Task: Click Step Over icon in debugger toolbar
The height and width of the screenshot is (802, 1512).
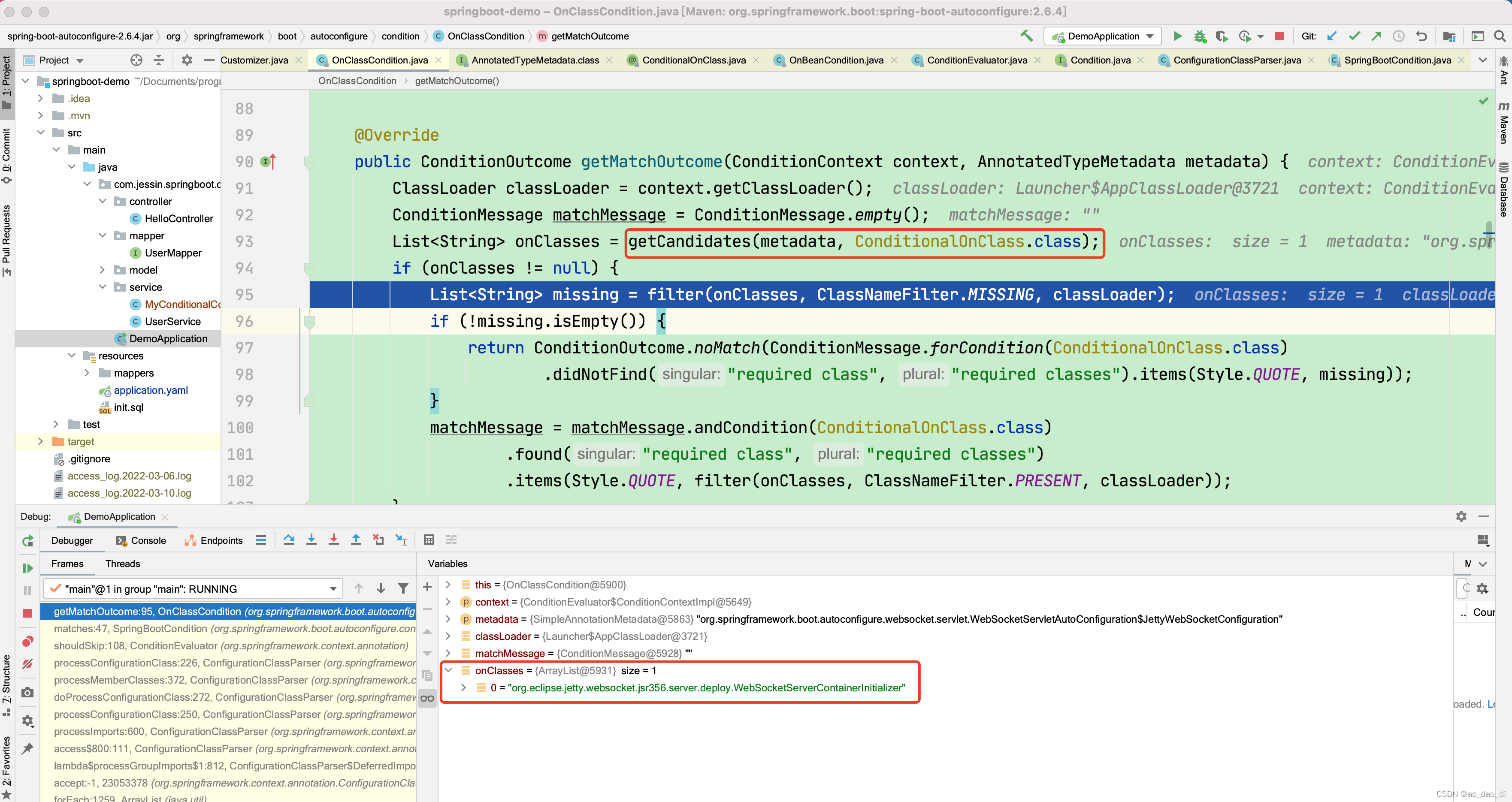Action: 289,540
